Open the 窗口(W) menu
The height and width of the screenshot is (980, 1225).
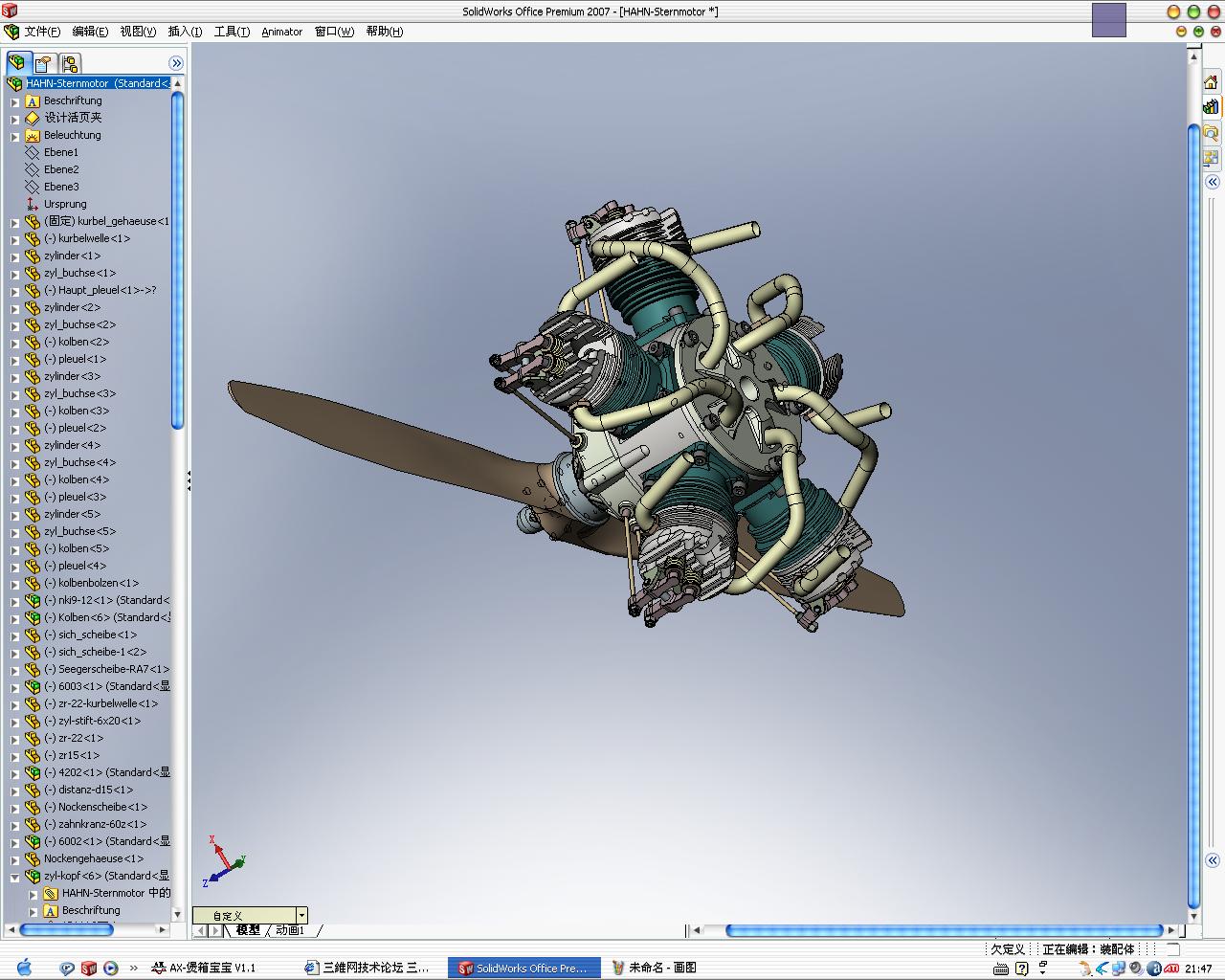point(333,32)
